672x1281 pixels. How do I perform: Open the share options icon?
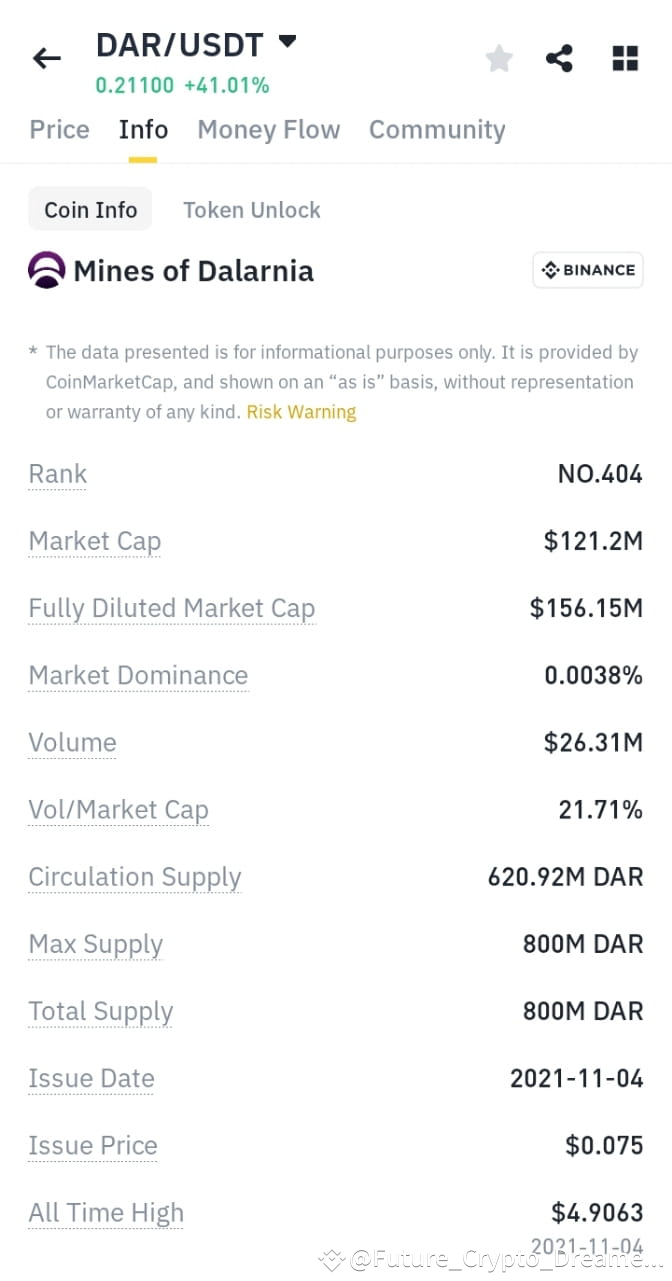pyautogui.click(x=559, y=58)
